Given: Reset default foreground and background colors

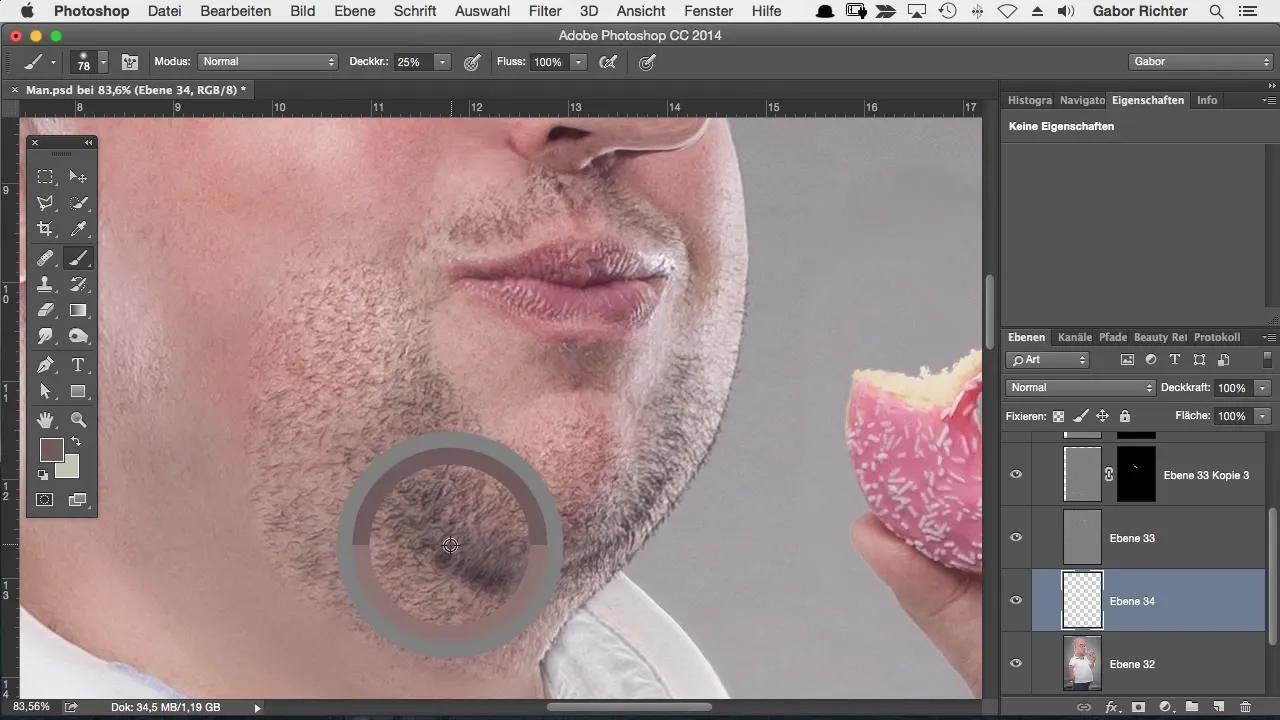Looking at the screenshot, I should tap(43, 475).
